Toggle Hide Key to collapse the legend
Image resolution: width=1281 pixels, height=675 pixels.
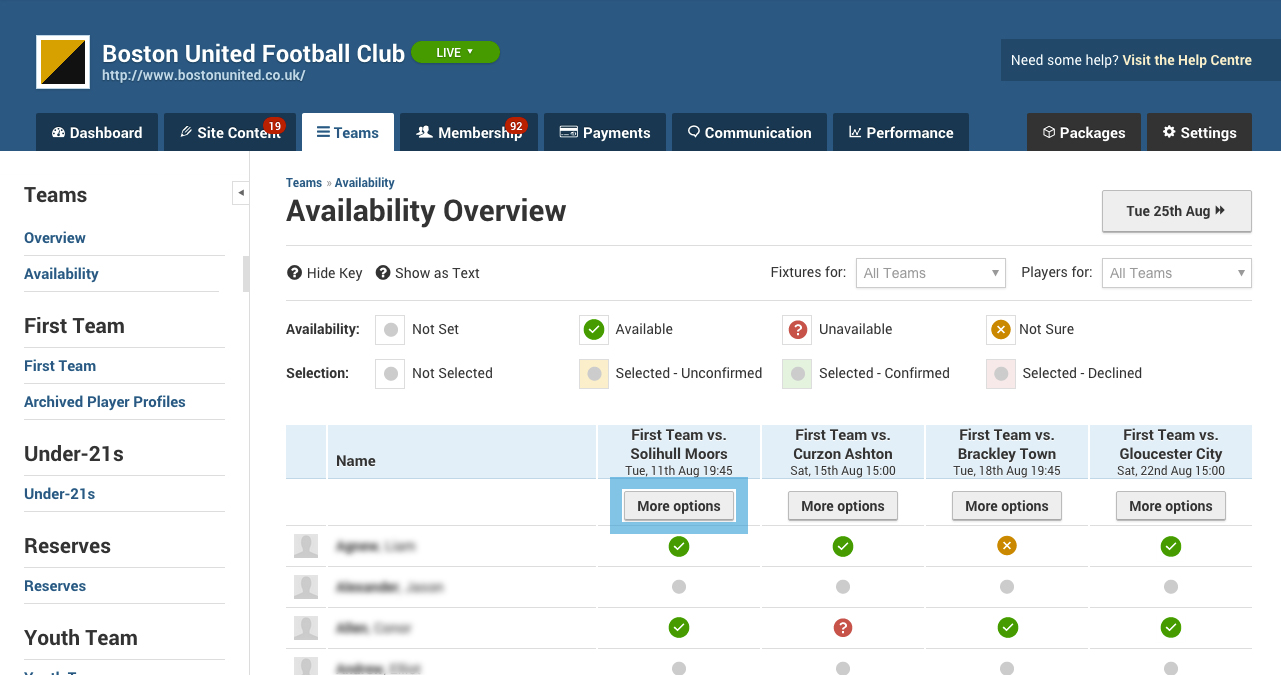(324, 272)
